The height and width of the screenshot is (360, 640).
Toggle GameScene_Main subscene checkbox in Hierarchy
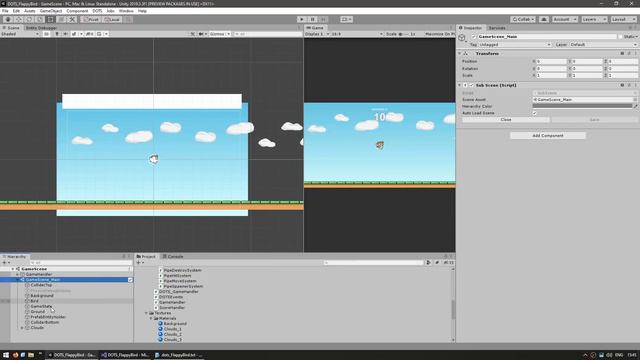[x=130, y=280]
